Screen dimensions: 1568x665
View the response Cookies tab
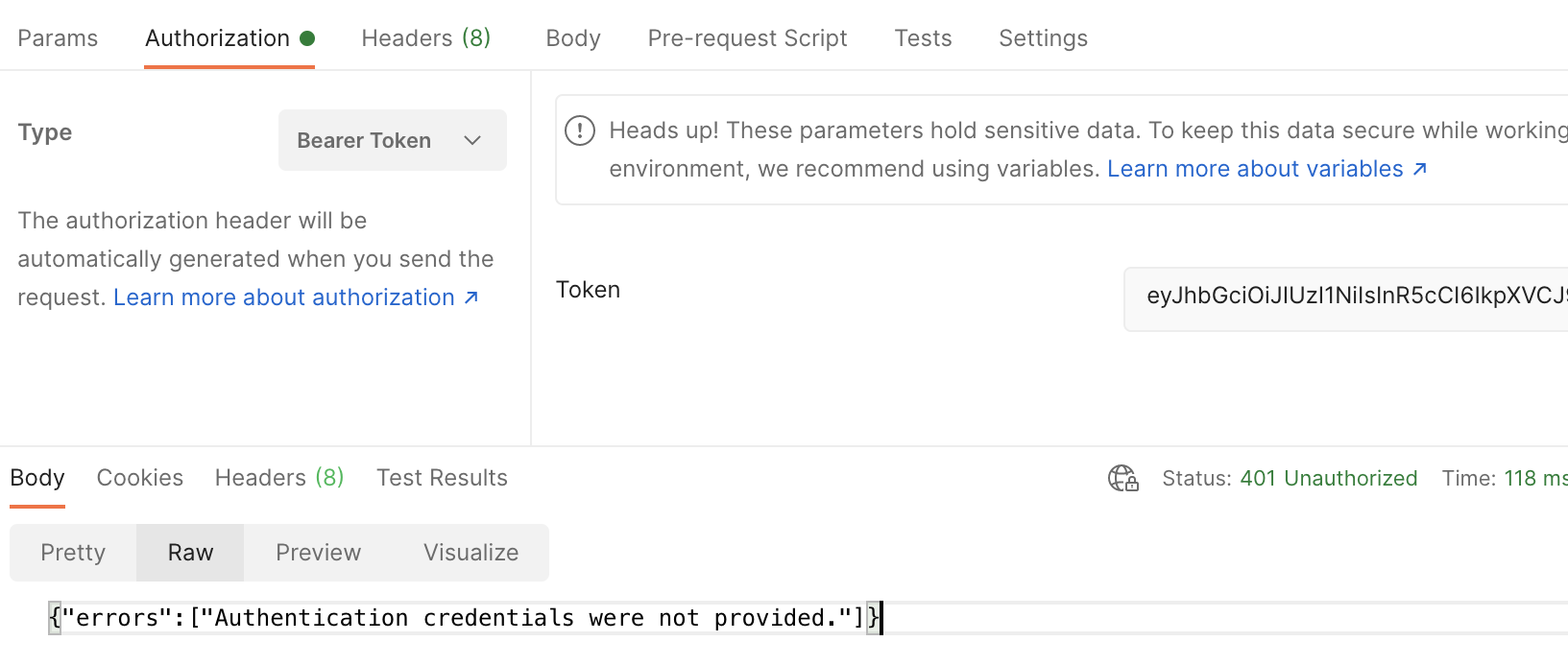click(140, 478)
